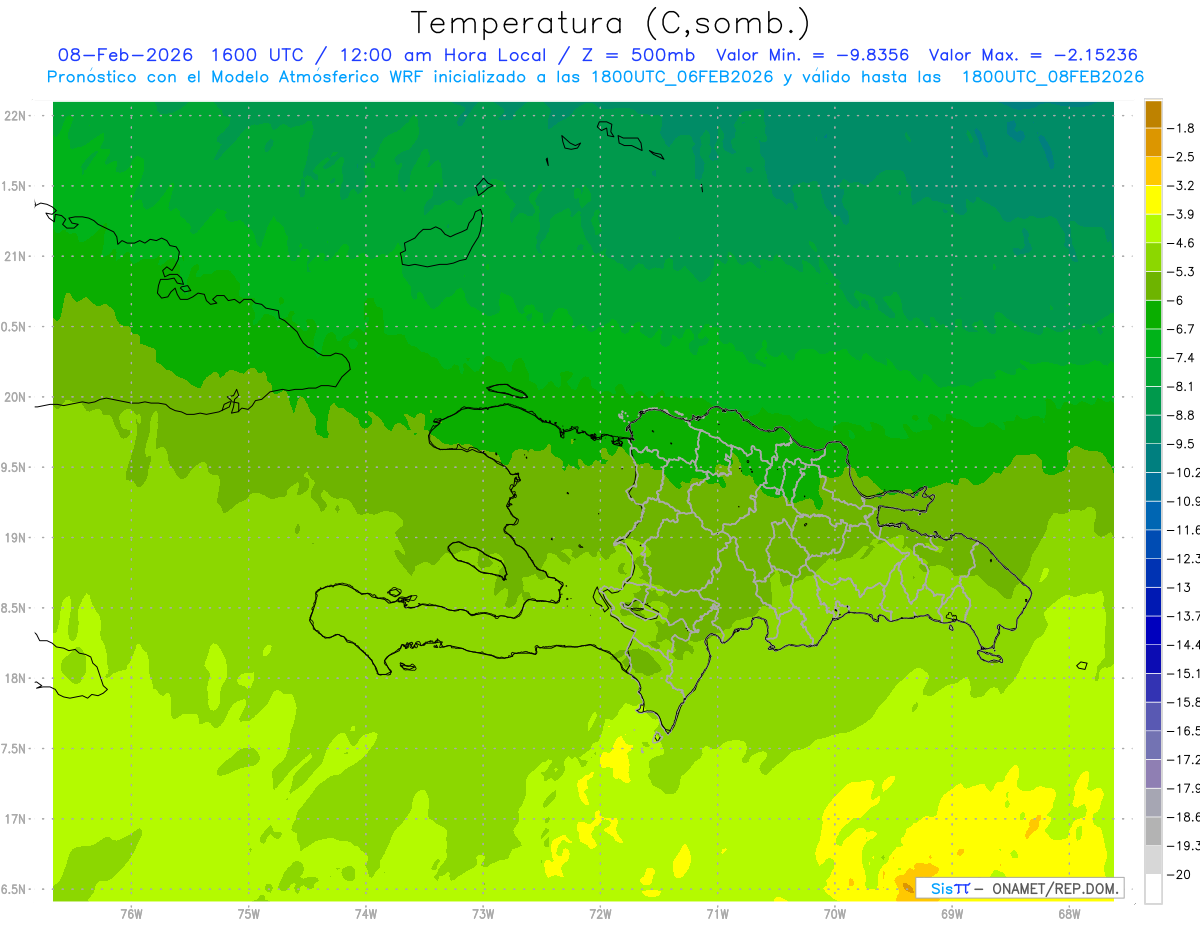Pick the dark orange swatch above -1.8
This screenshot has width=1200, height=927.
pyautogui.click(x=1153, y=114)
